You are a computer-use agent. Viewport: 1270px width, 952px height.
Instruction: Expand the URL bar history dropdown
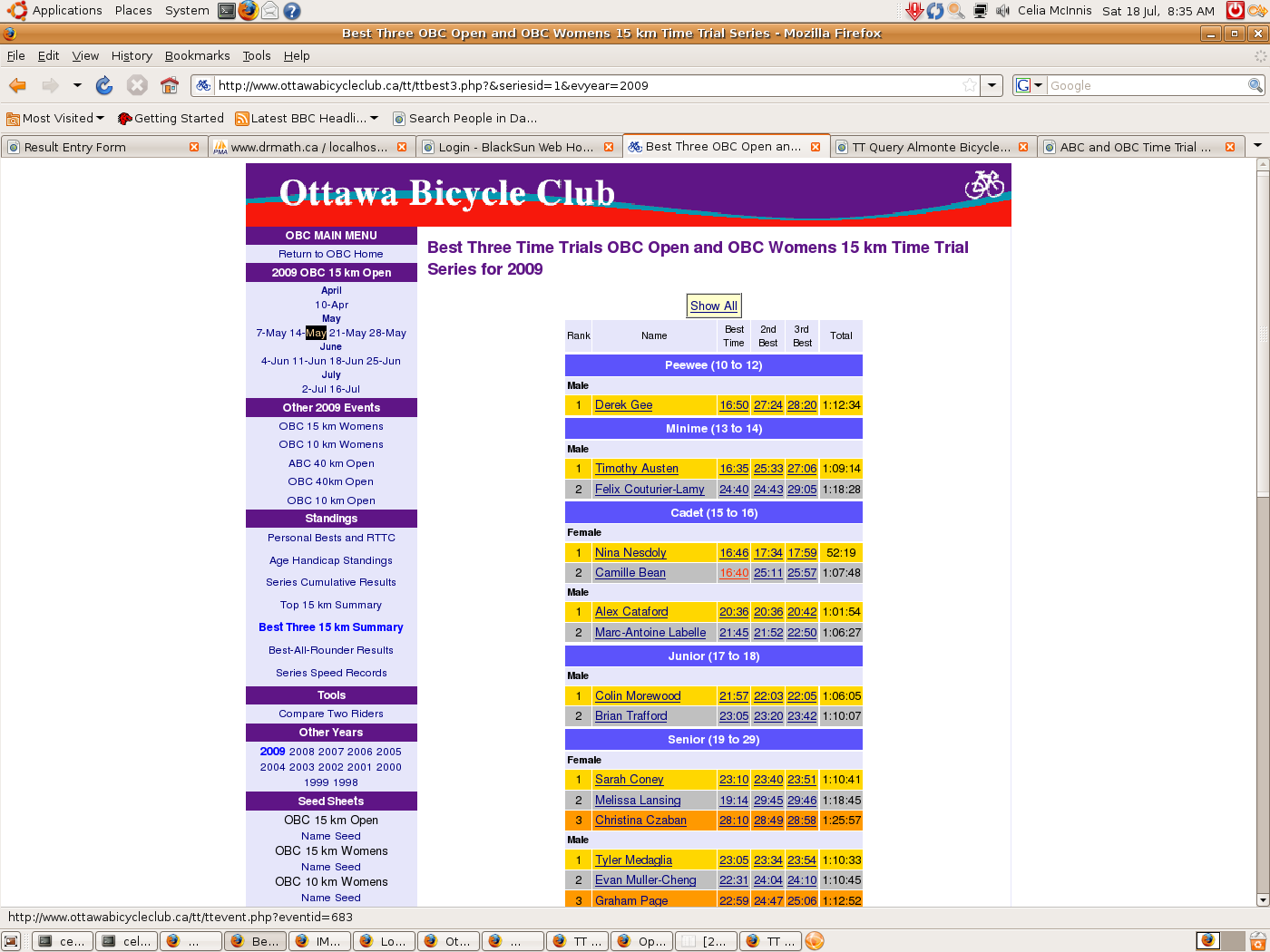click(x=992, y=85)
